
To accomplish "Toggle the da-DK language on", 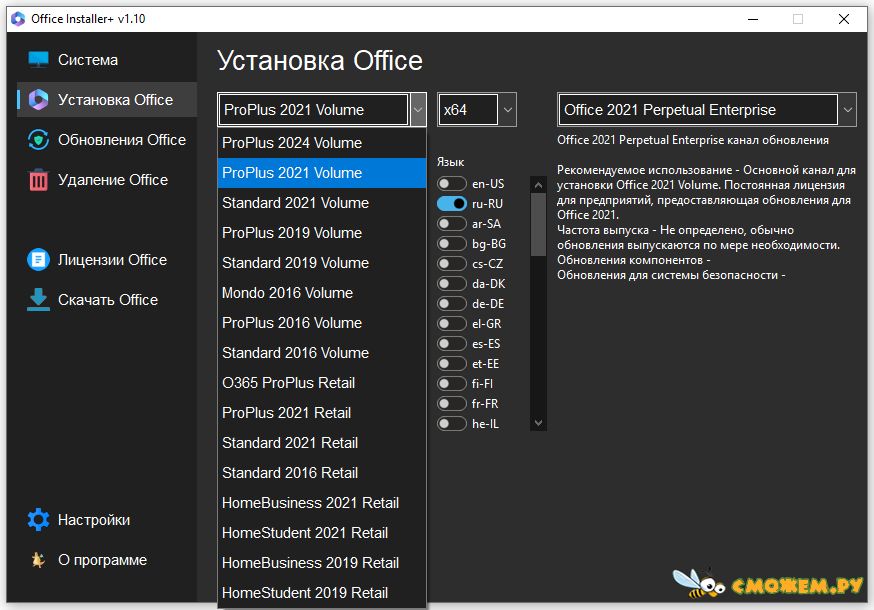I will click(x=451, y=284).
